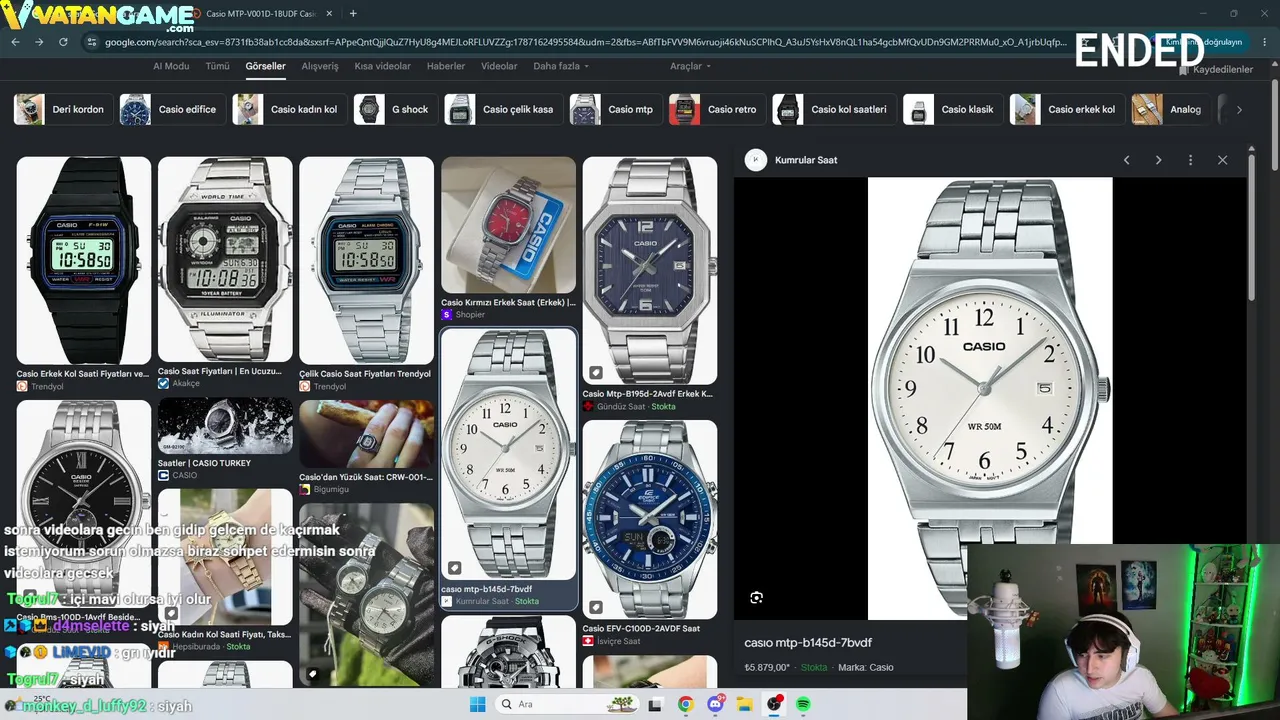Image resolution: width=1280 pixels, height=720 pixels.
Task: View site information icon in address bar
Action: click(x=92, y=42)
